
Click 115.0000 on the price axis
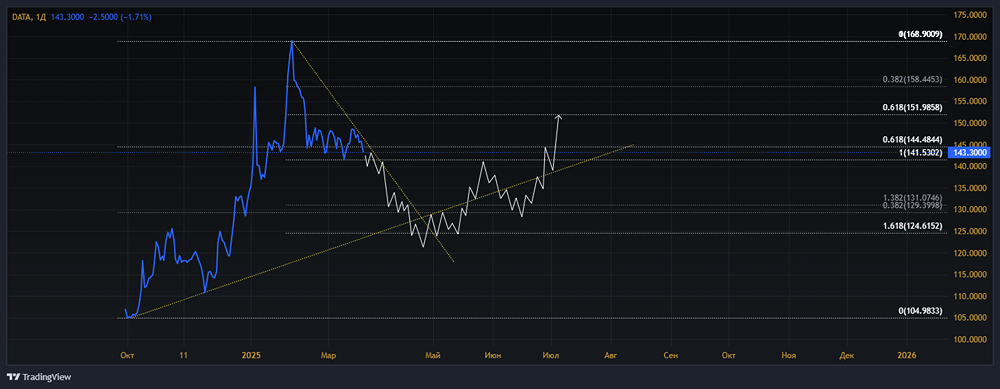(970, 274)
